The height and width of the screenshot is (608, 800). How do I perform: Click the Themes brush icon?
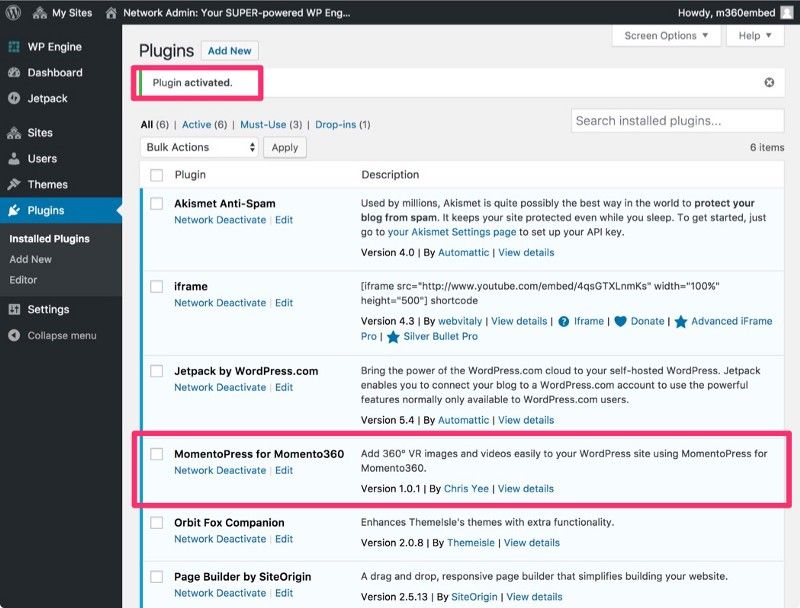click(14, 184)
